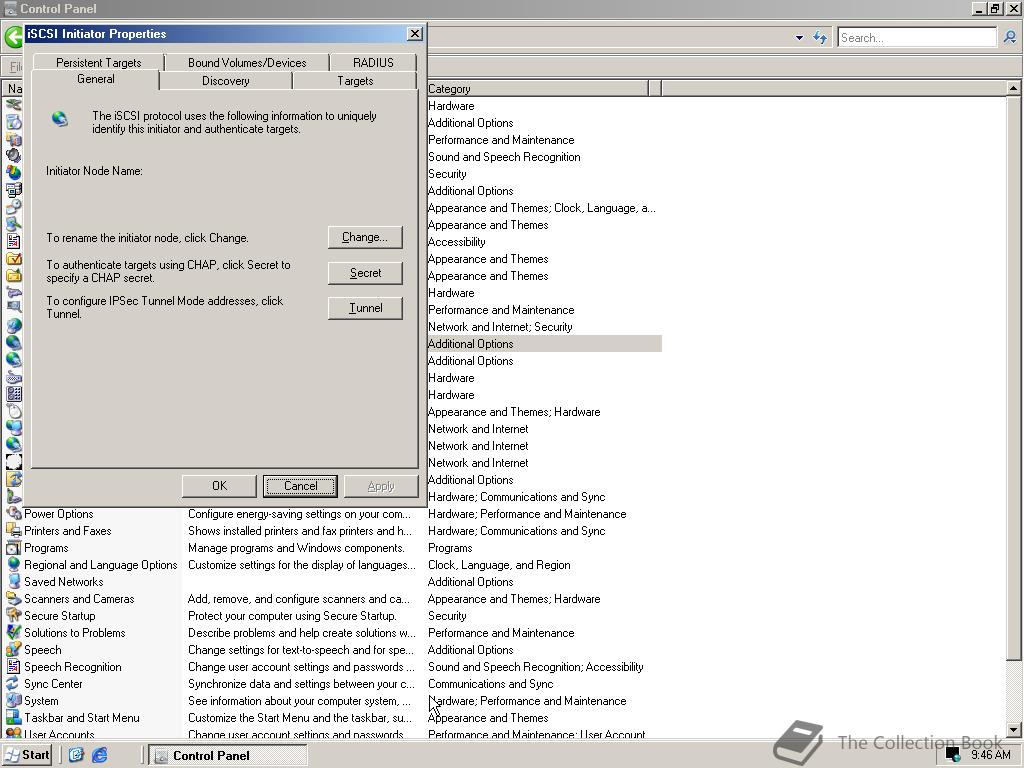Click the Speech Recognition icon
Screen dimensions: 1024x768
(13, 667)
